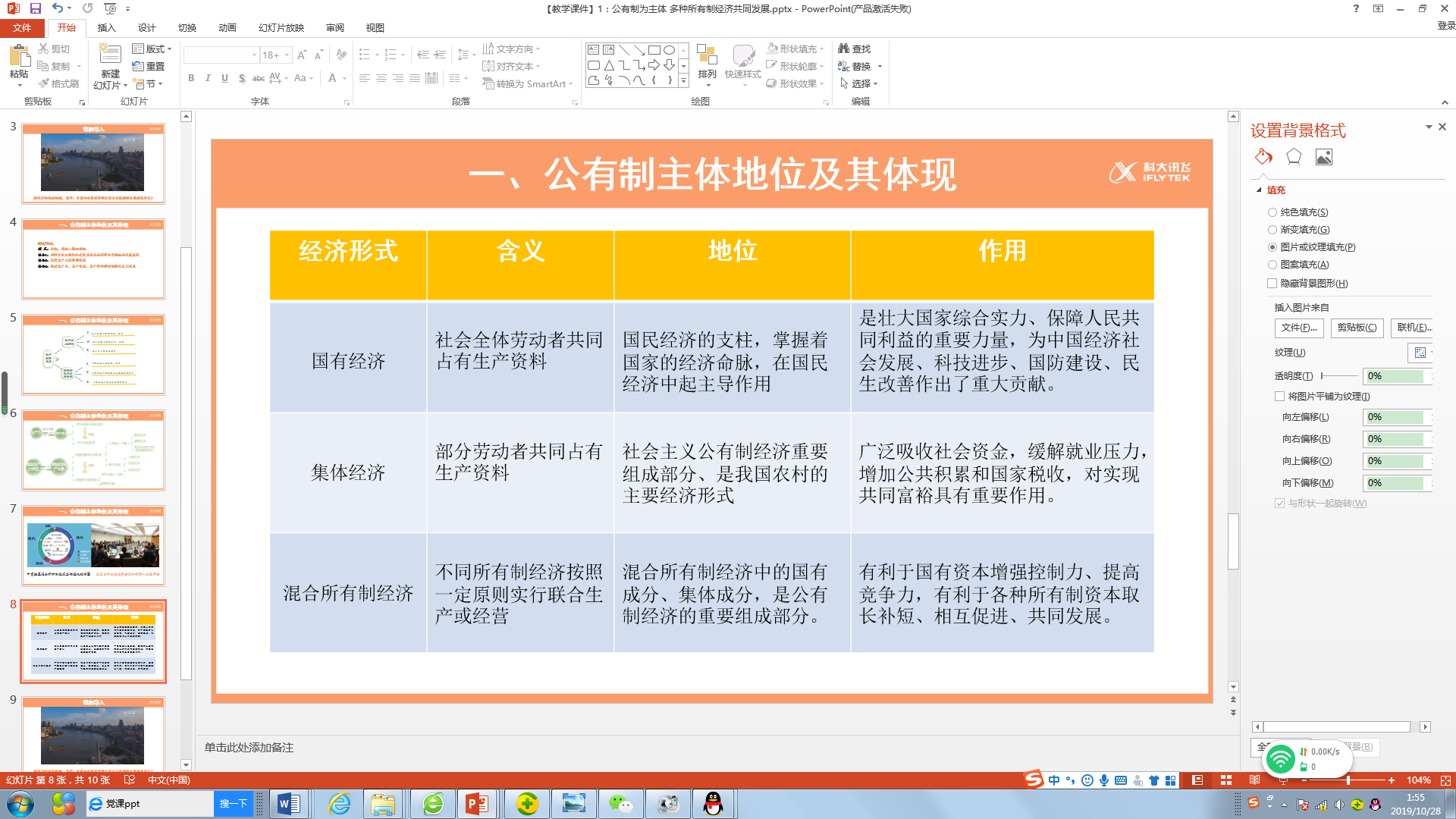Open the Design (设计) ribbon tab
This screenshot has width=1456, height=819.
point(146,28)
